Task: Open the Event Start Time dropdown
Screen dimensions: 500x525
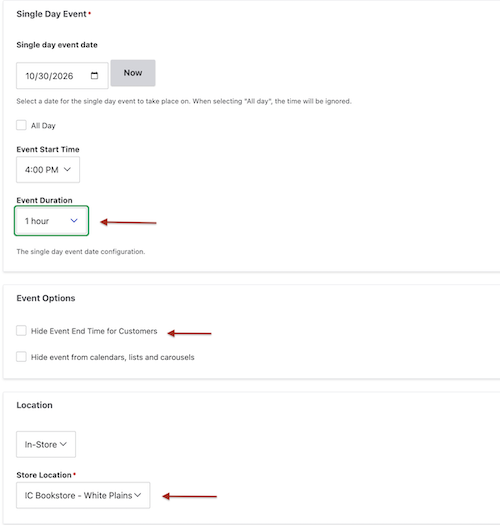Action: pos(48,169)
